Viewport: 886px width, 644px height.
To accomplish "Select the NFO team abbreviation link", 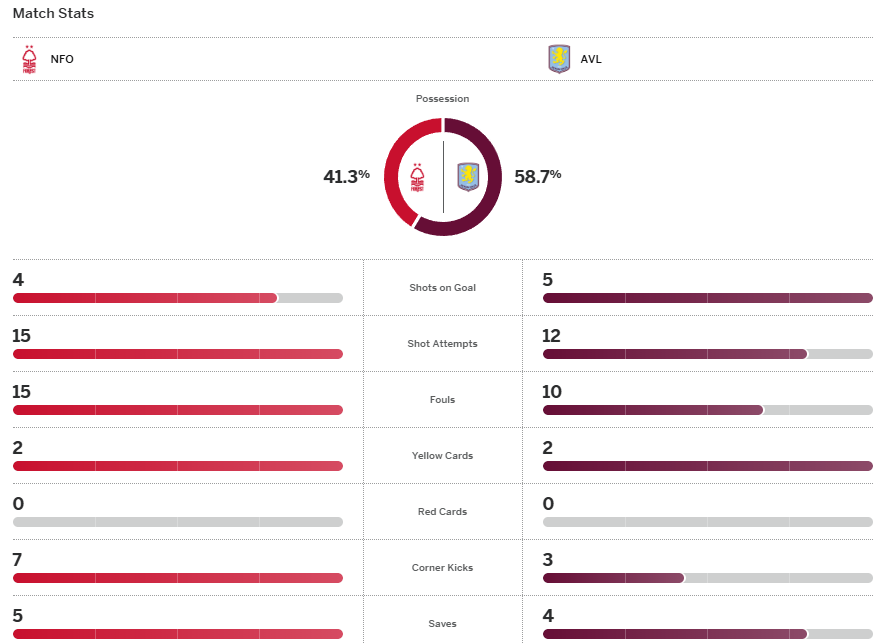I will tap(62, 59).
